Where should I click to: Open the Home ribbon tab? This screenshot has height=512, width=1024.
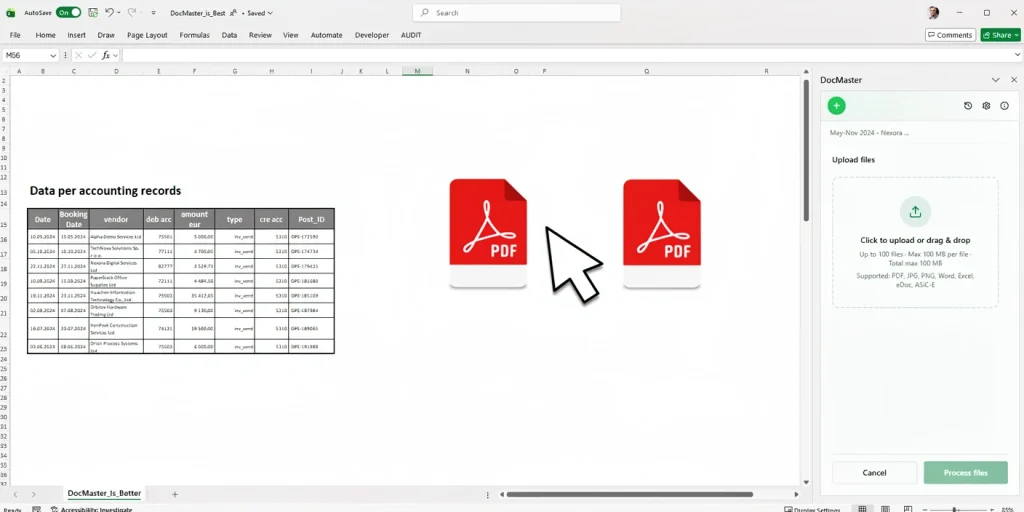click(46, 35)
